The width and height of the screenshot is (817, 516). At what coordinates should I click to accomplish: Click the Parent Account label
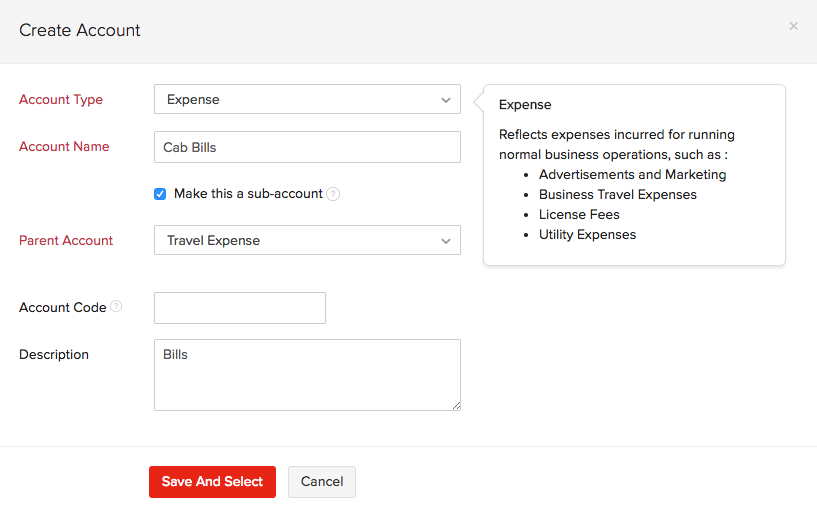pos(66,241)
